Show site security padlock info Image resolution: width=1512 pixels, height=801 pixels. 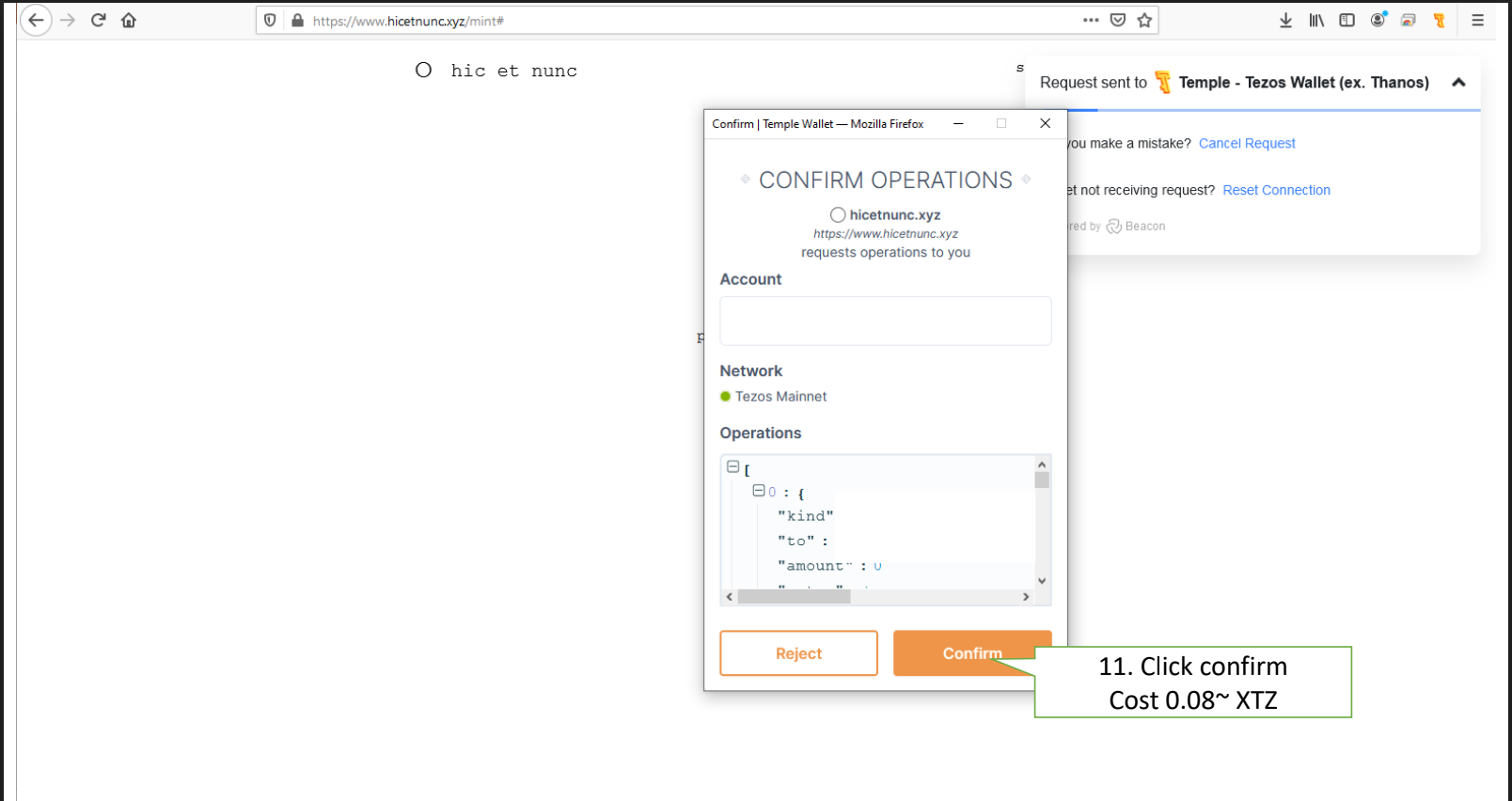tap(297, 21)
